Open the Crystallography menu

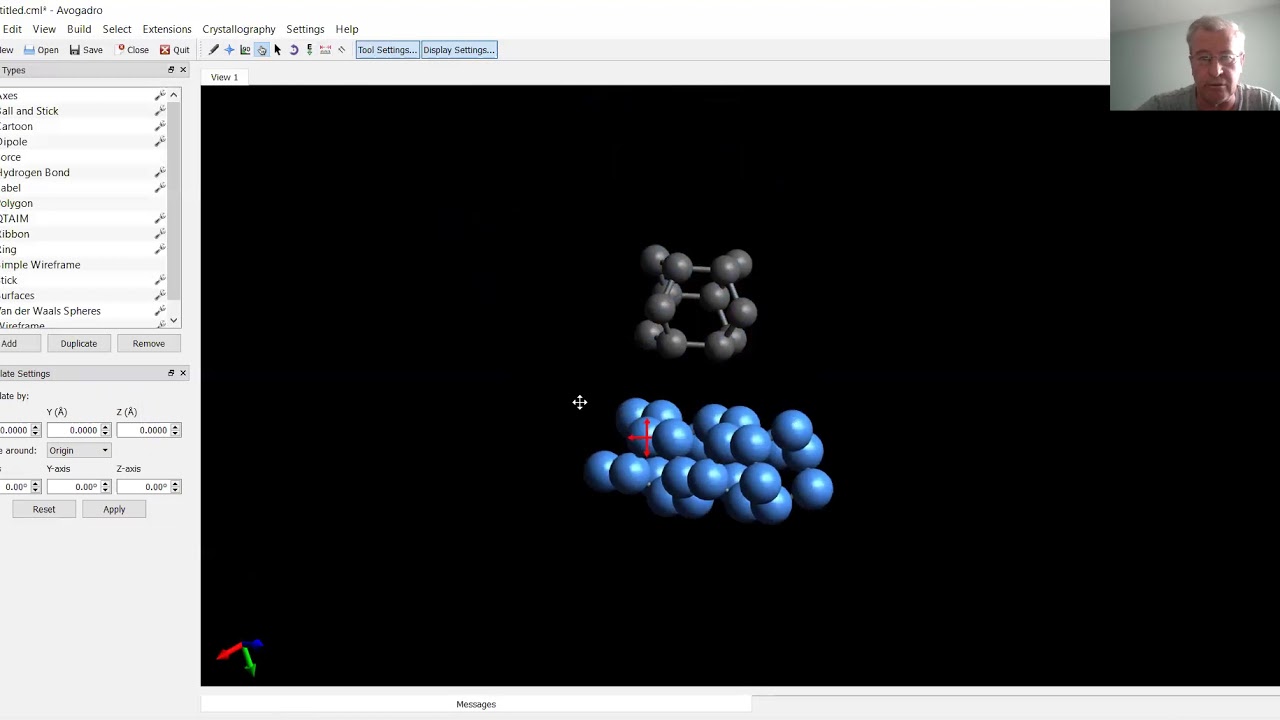click(x=239, y=29)
